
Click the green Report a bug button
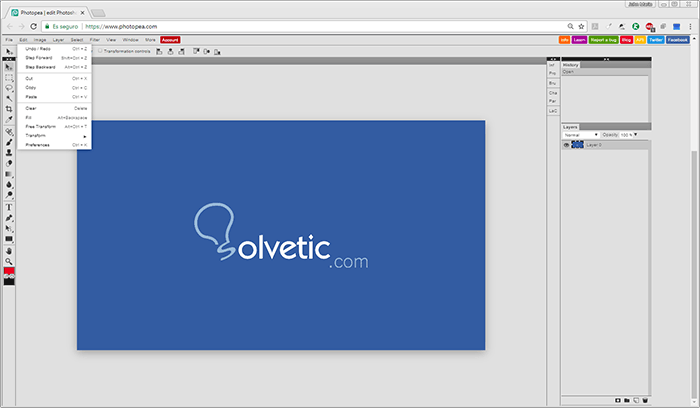(x=604, y=40)
